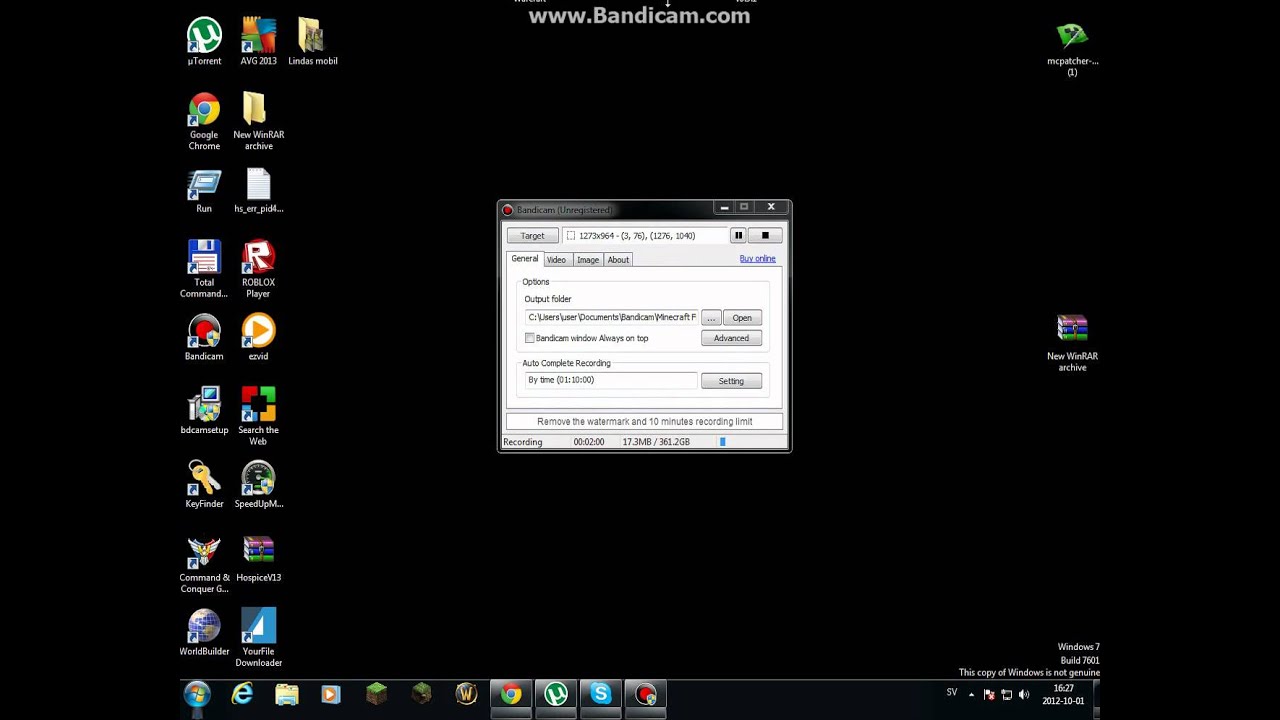Image resolution: width=1280 pixels, height=720 pixels.
Task: Click the By time (01:10:00) field
Action: pos(611,380)
